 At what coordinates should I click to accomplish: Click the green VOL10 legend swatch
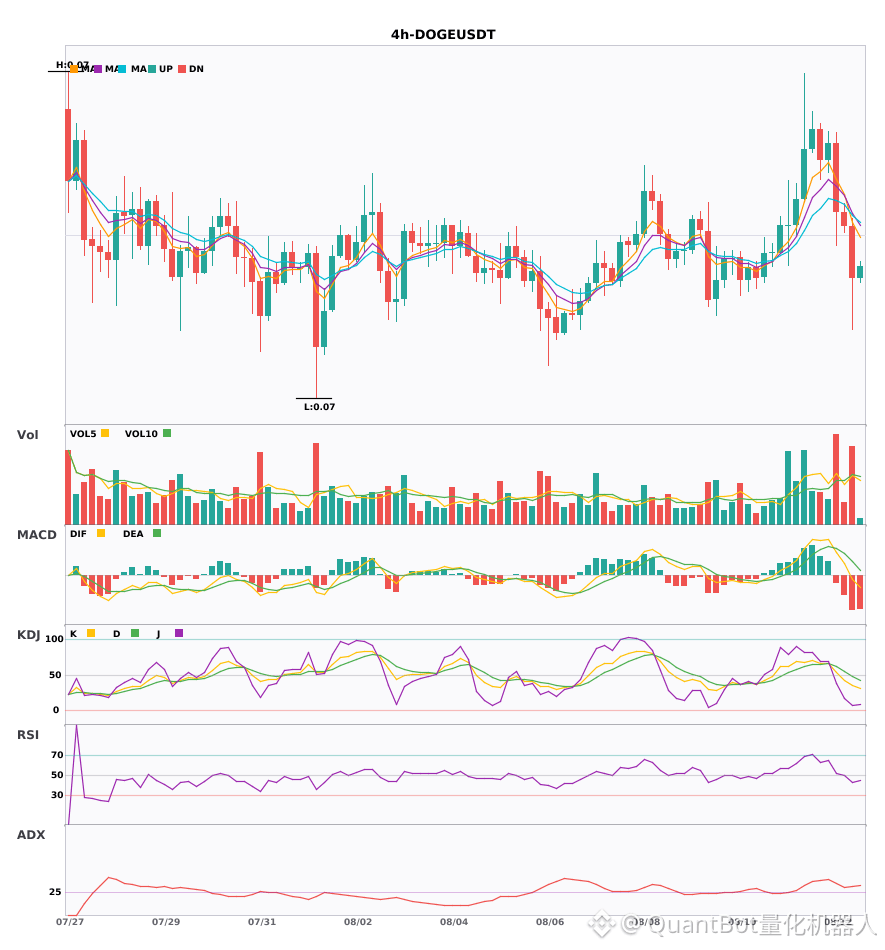[167, 433]
